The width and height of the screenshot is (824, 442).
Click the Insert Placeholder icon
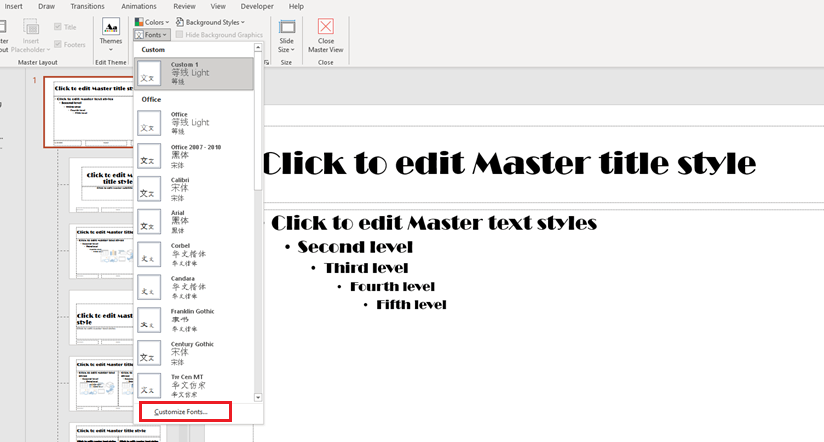click(30, 26)
